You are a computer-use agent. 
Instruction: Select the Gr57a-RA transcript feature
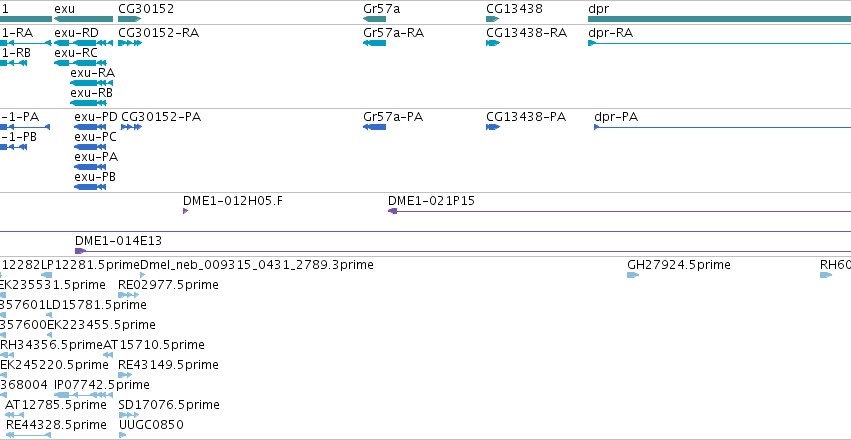coord(374,43)
